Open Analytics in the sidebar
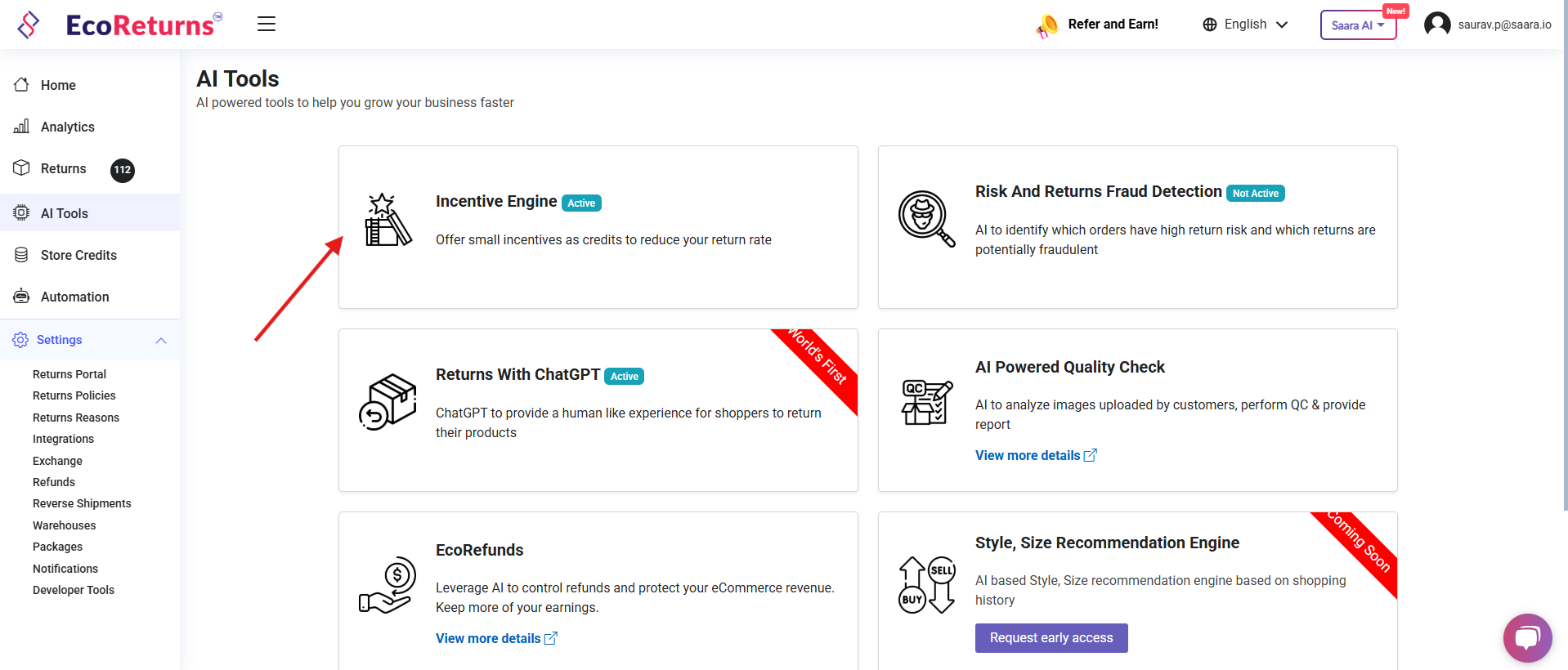Viewport: 1568px width, 670px height. coord(68,127)
